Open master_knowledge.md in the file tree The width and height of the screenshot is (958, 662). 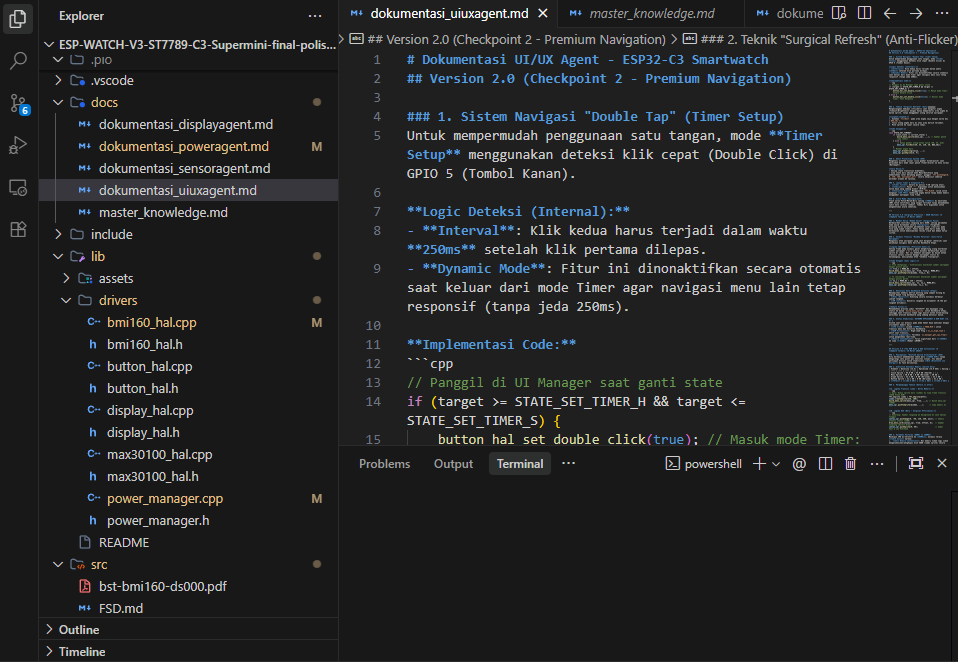click(x=188, y=213)
